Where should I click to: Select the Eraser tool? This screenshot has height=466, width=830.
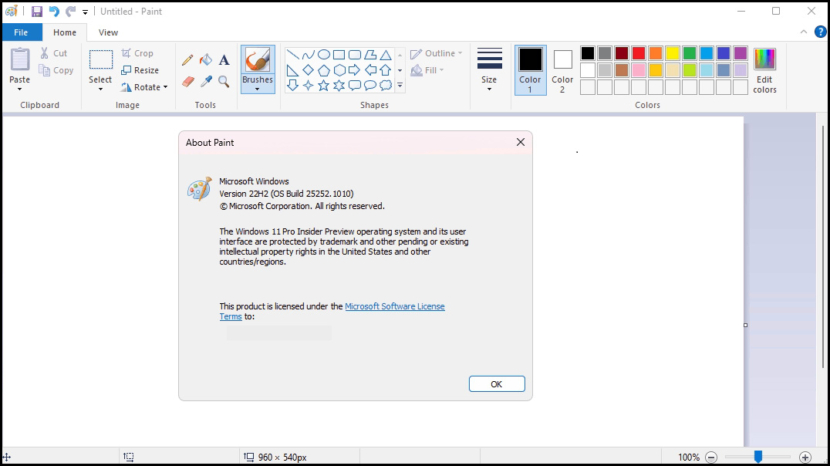187,81
